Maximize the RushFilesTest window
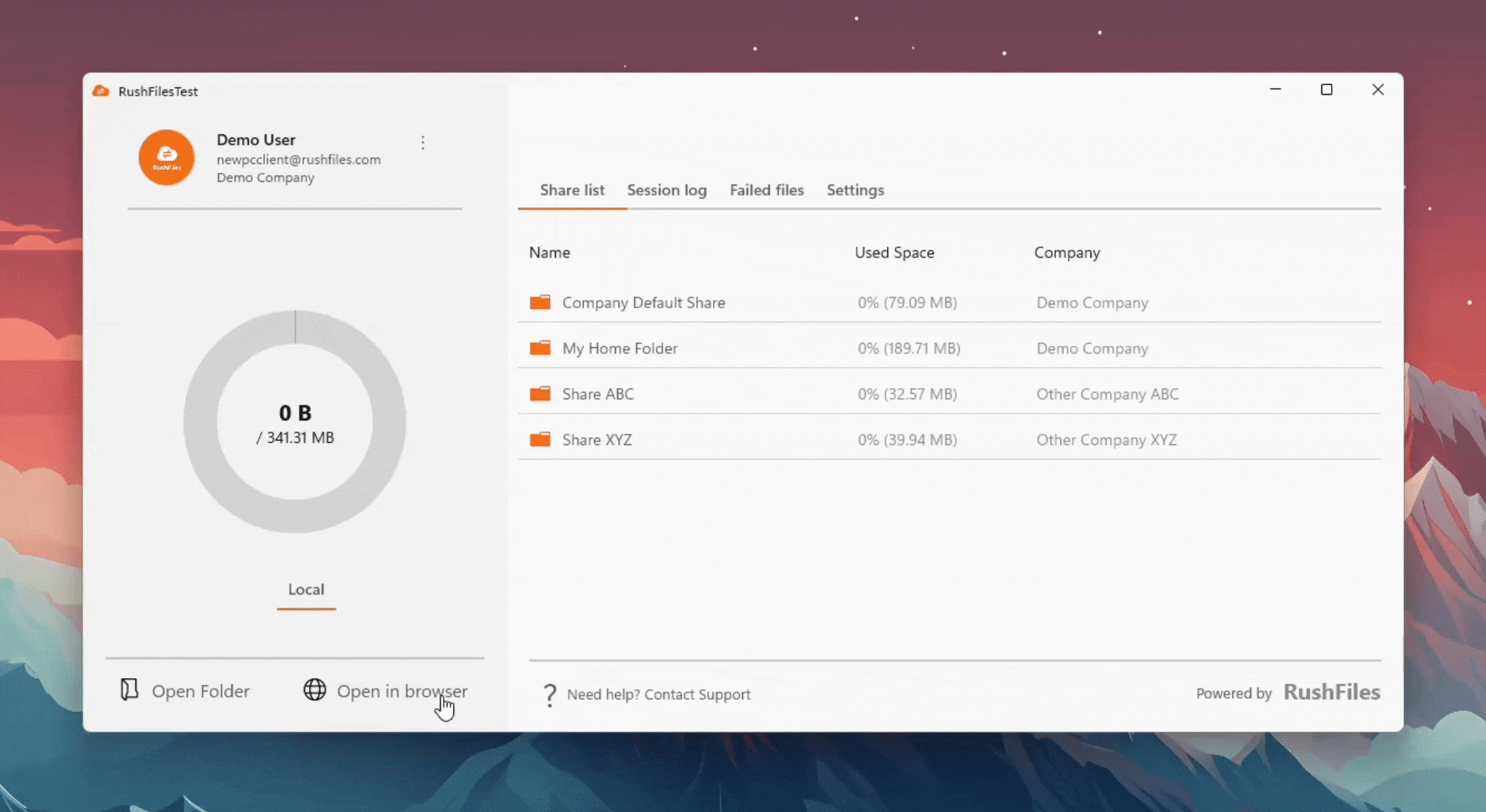 point(1327,89)
